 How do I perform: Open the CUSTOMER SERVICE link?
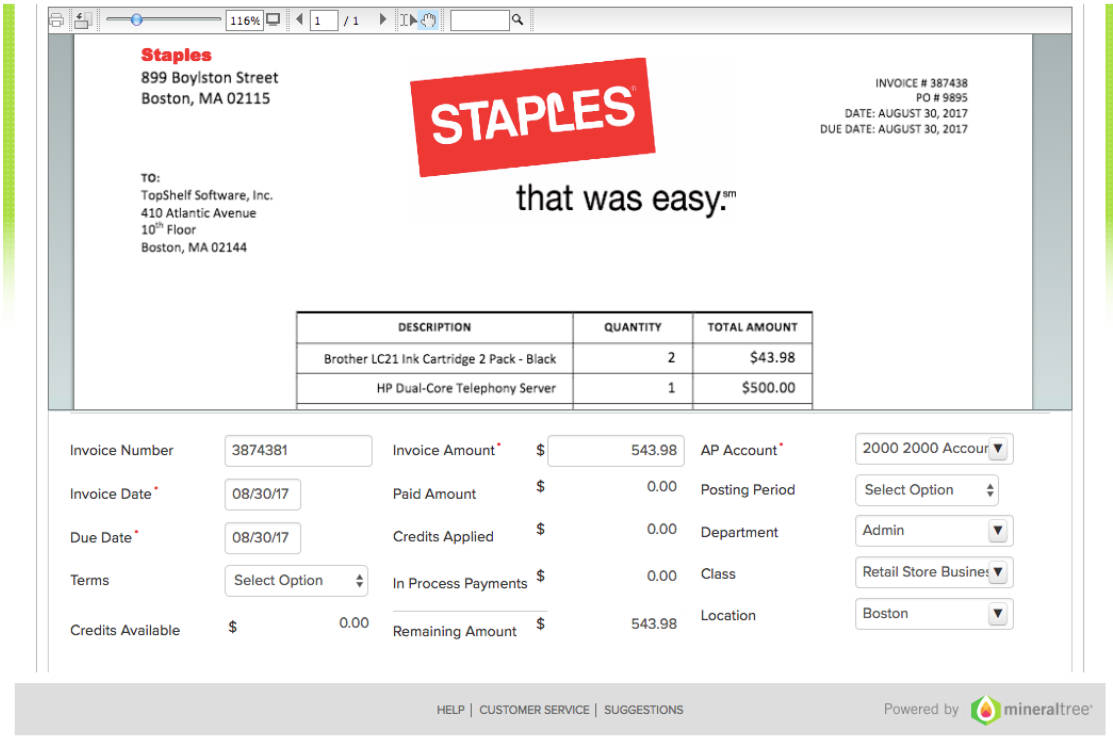(533, 710)
